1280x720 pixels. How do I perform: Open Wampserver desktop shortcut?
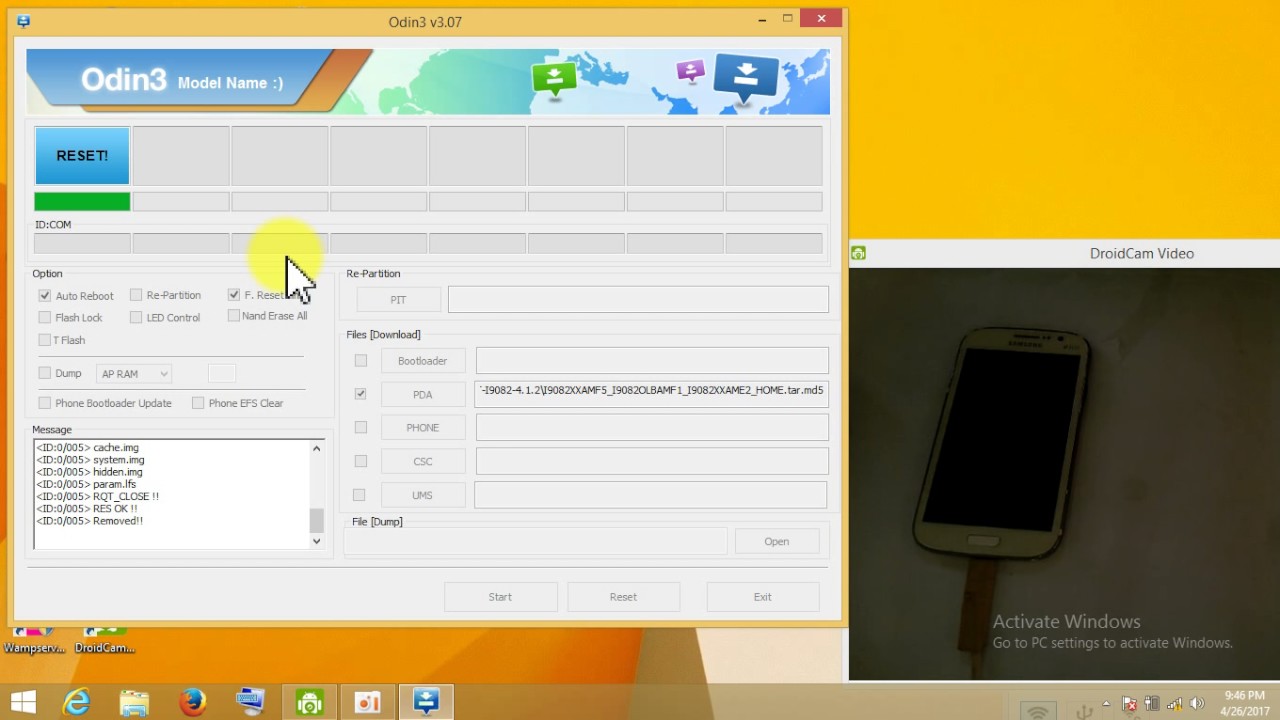click(33, 640)
